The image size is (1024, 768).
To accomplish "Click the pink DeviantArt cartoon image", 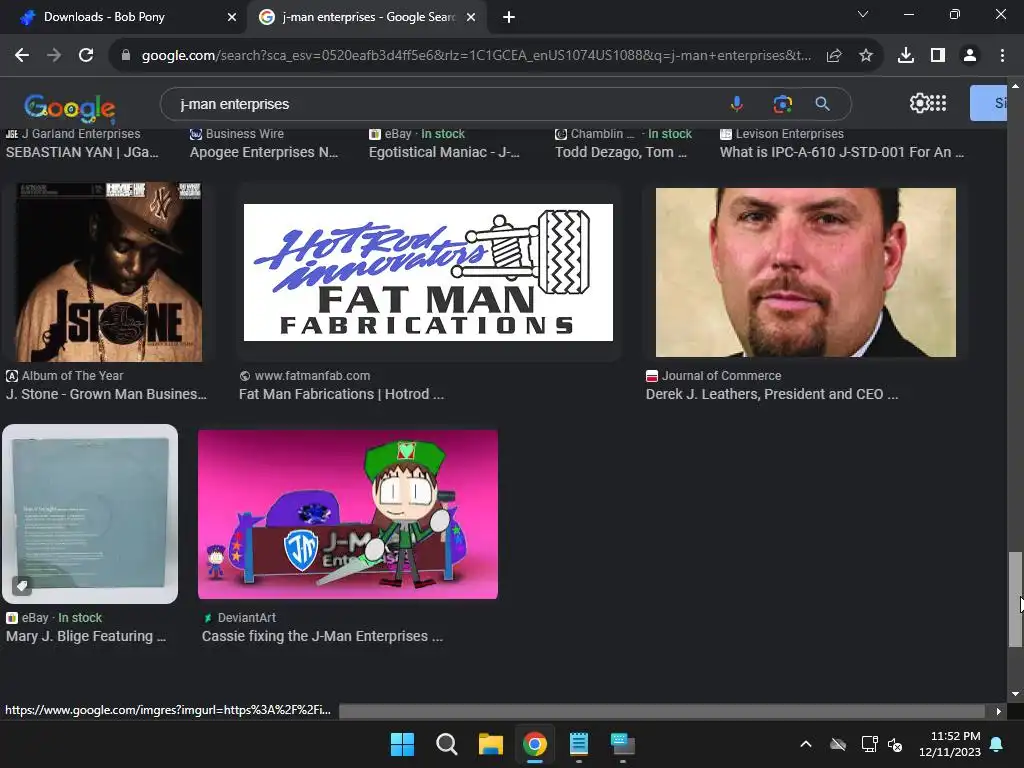I will coord(347,514).
